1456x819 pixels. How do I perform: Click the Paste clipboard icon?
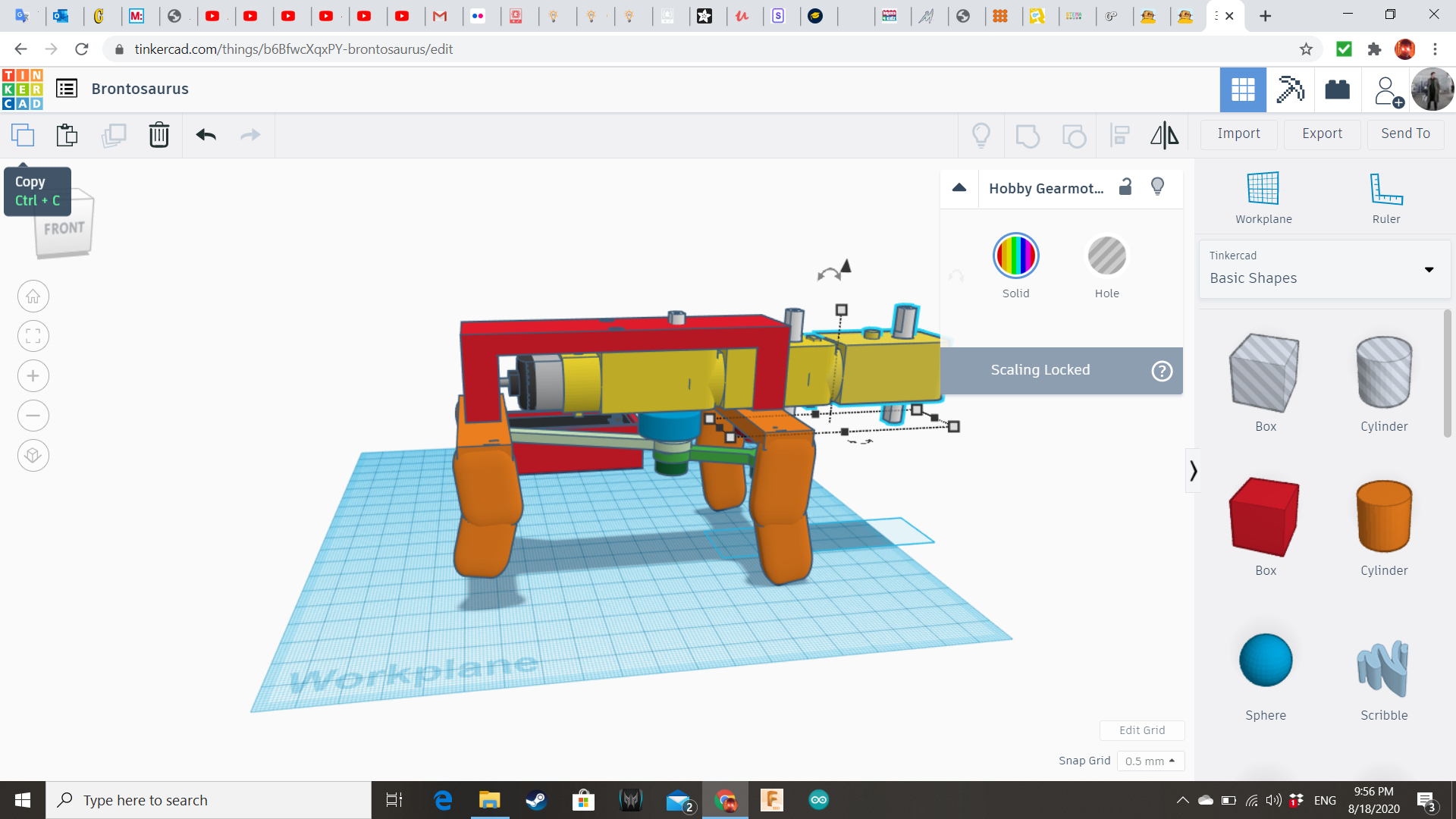[67, 135]
